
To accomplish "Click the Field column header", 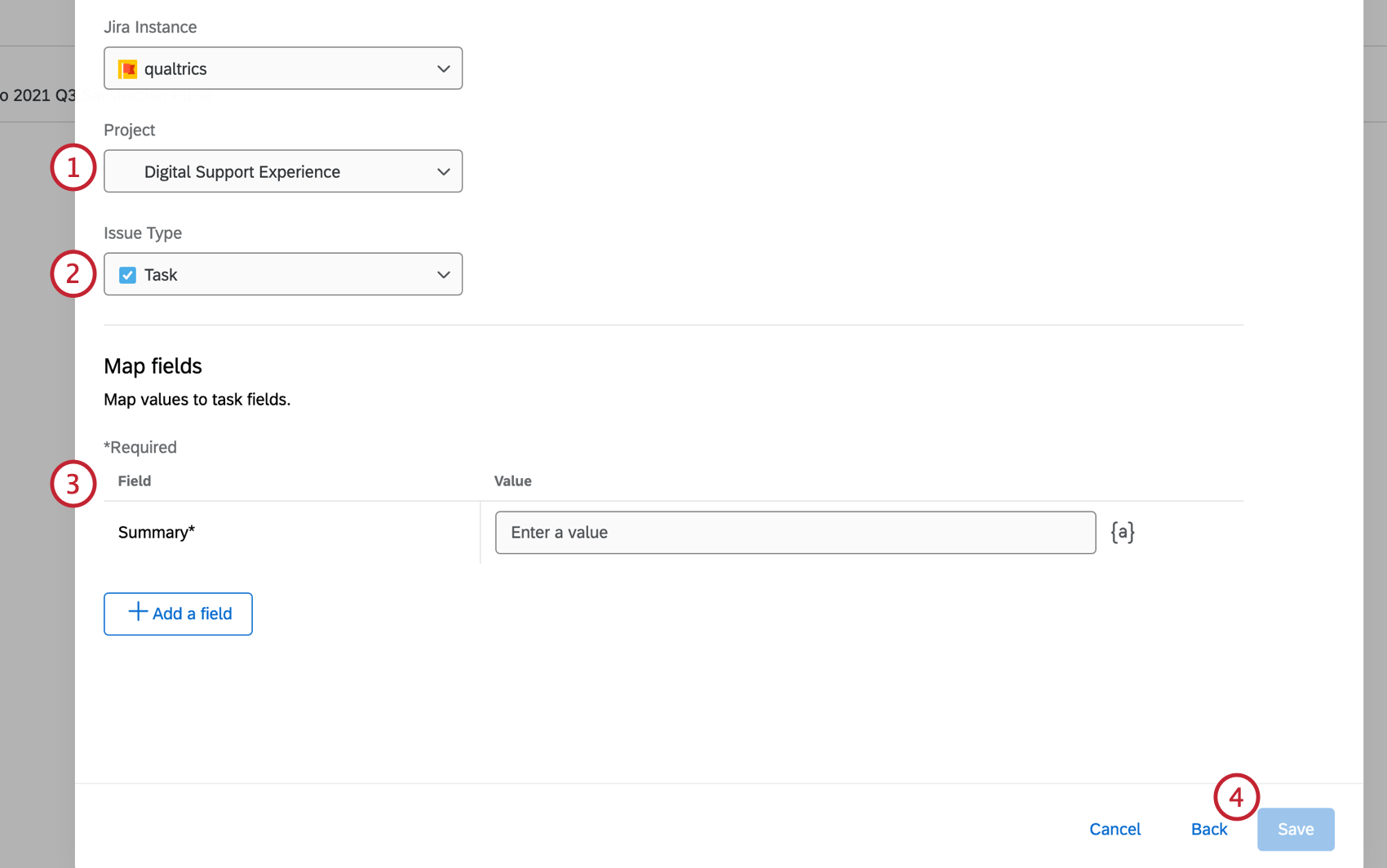I will 134,480.
